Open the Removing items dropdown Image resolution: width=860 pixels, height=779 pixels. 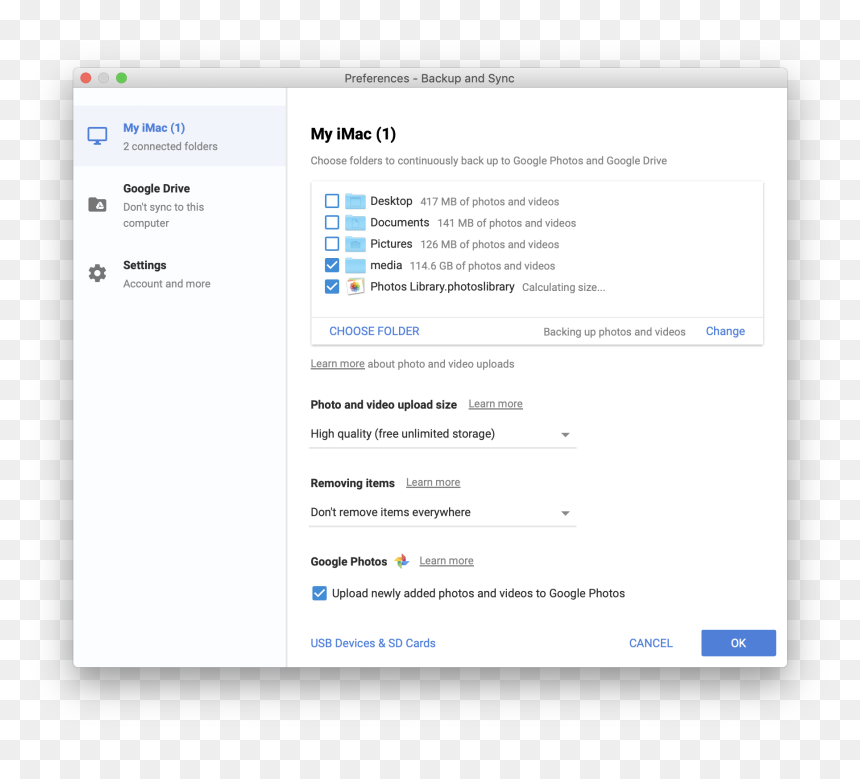point(443,513)
